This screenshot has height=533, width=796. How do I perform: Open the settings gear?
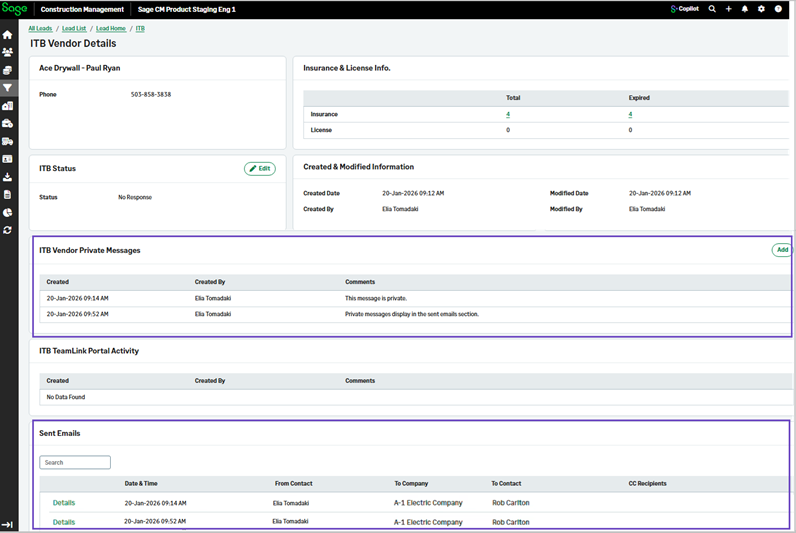pyautogui.click(x=761, y=9)
